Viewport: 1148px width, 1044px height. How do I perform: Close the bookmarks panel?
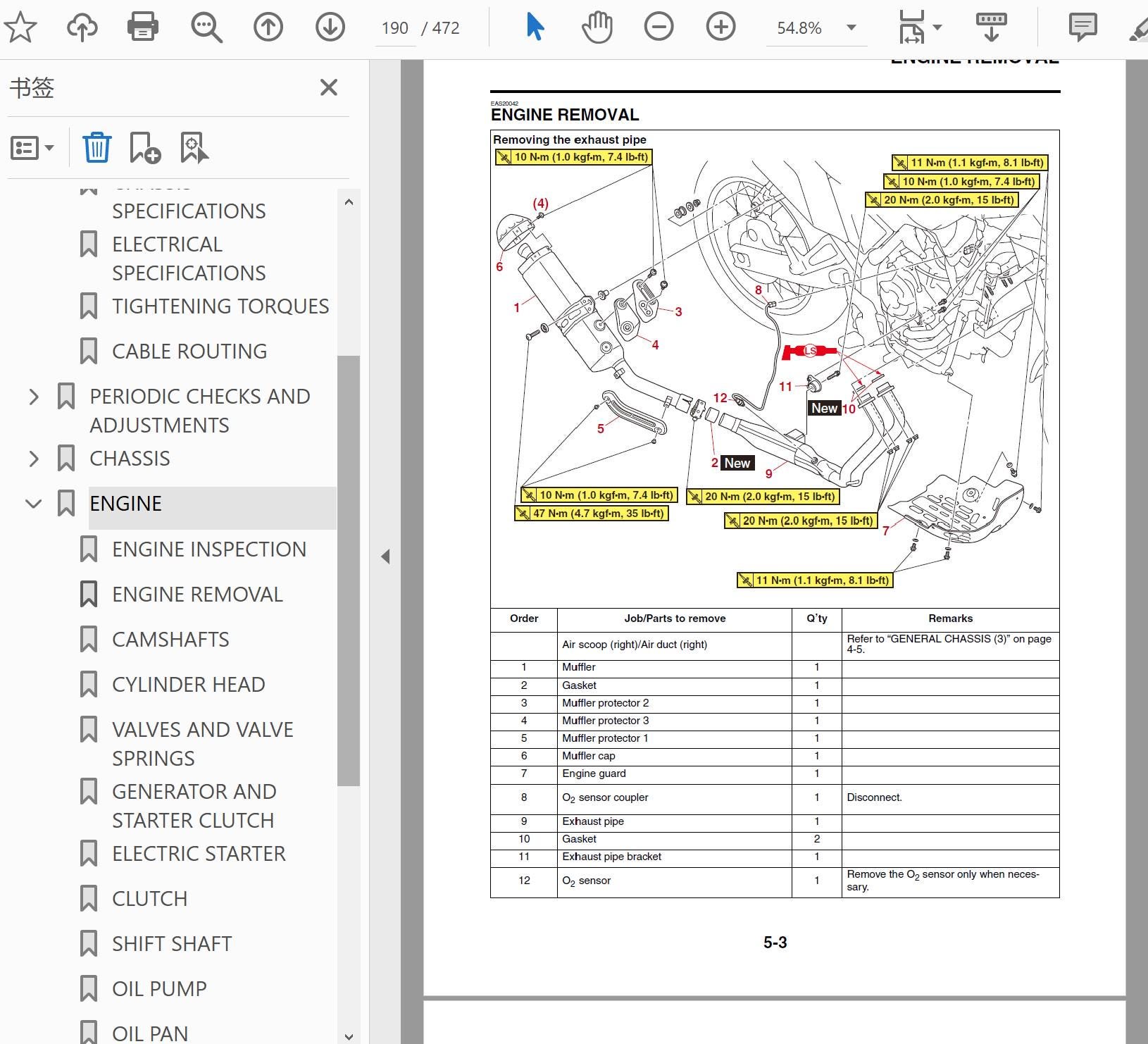329,87
